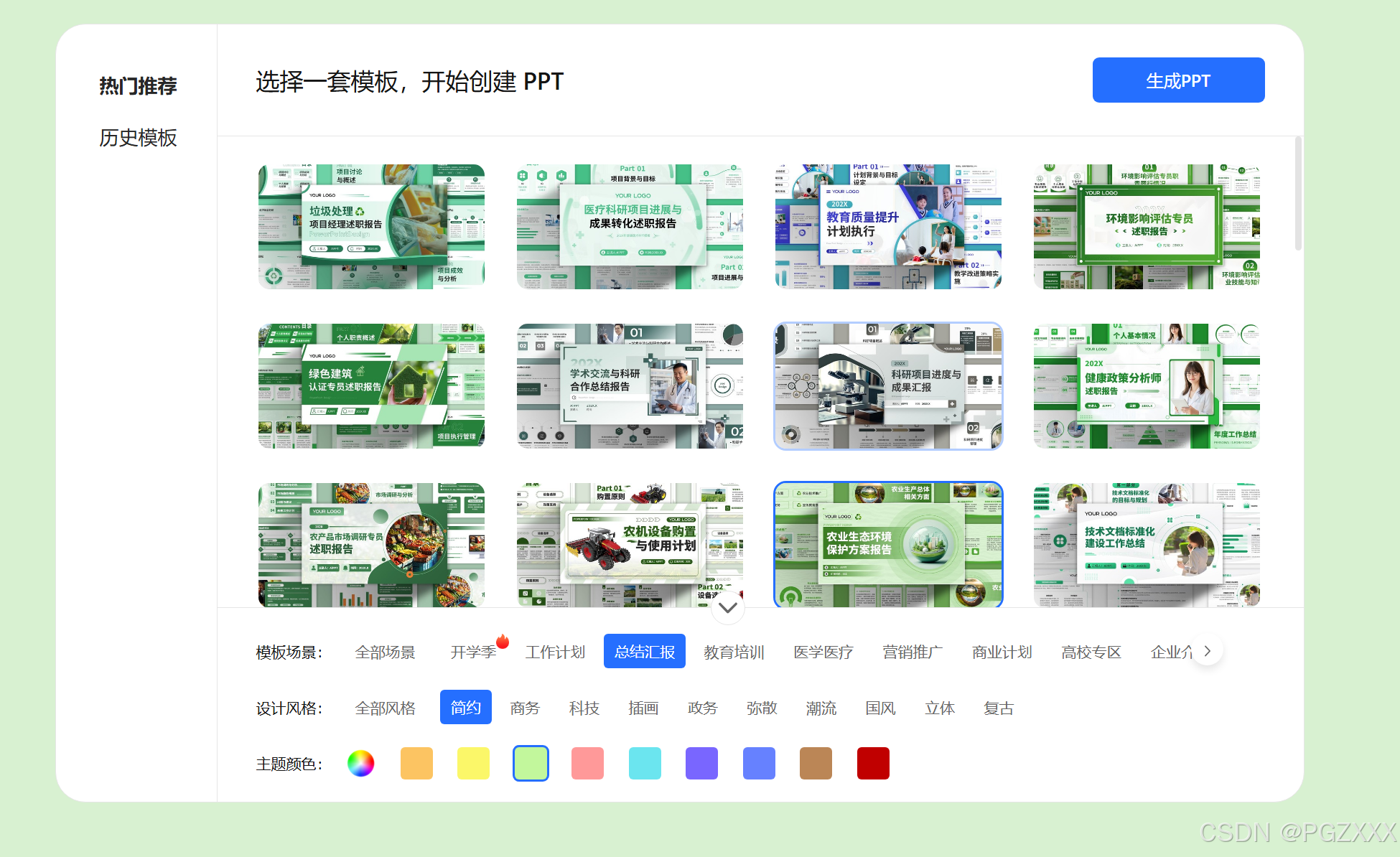Select 简约 design style filter
The height and width of the screenshot is (857, 1400).
coord(465,708)
